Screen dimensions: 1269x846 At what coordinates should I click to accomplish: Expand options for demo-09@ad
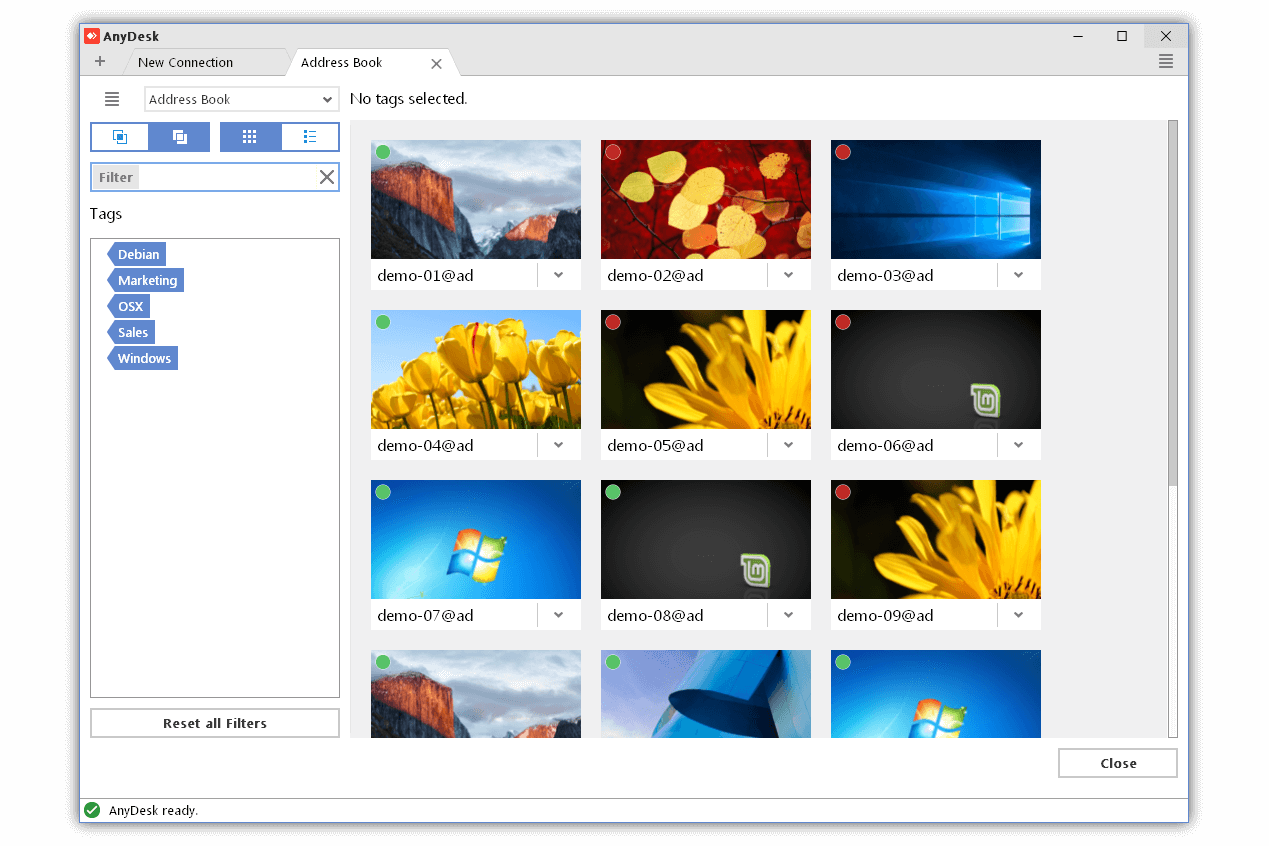point(1019,615)
